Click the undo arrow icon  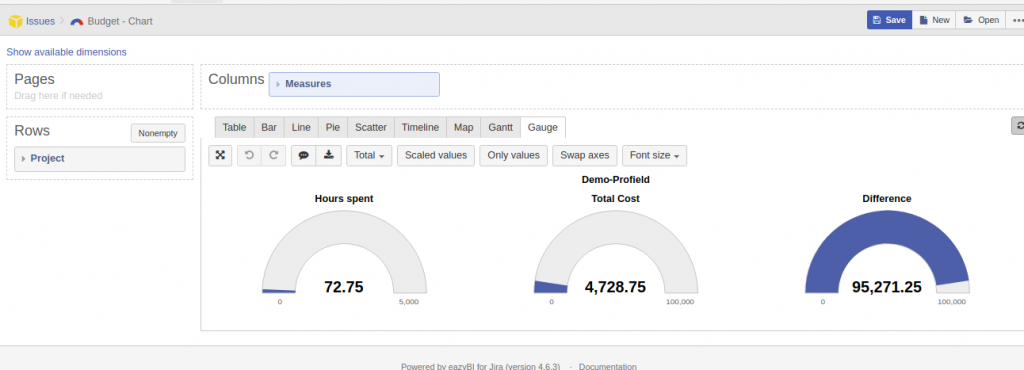[x=249, y=155]
